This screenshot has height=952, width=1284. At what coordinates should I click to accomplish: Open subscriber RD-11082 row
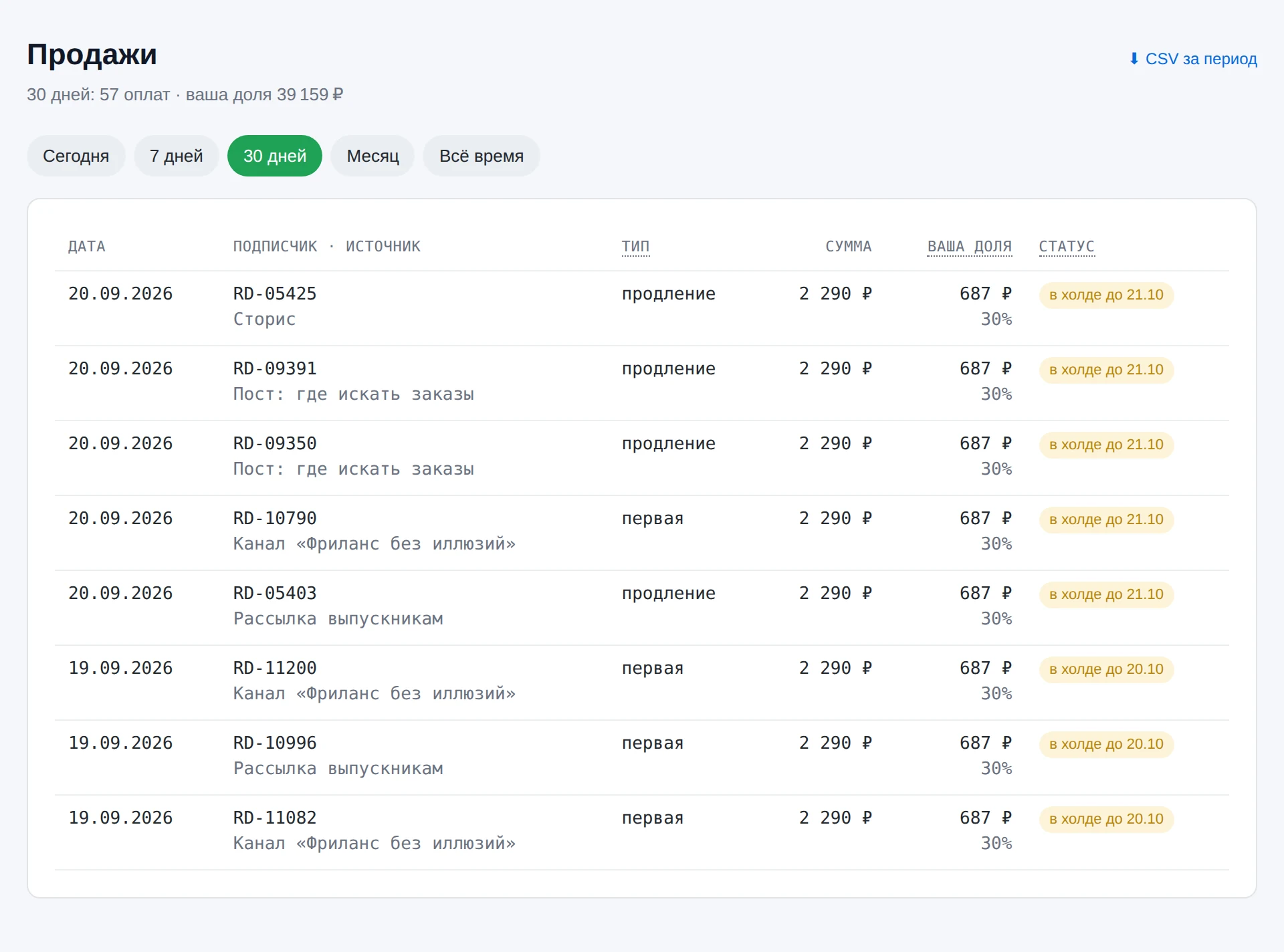[642, 832]
